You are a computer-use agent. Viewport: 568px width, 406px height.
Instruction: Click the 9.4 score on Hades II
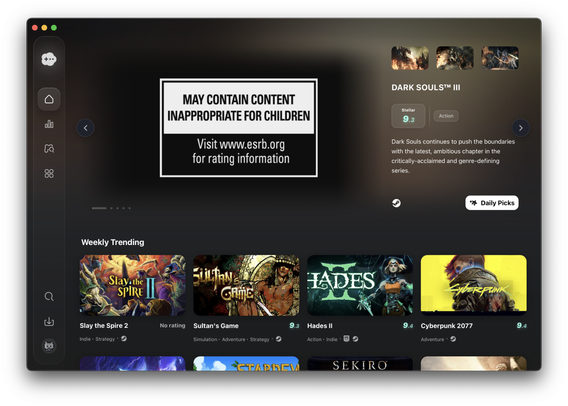(x=408, y=326)
